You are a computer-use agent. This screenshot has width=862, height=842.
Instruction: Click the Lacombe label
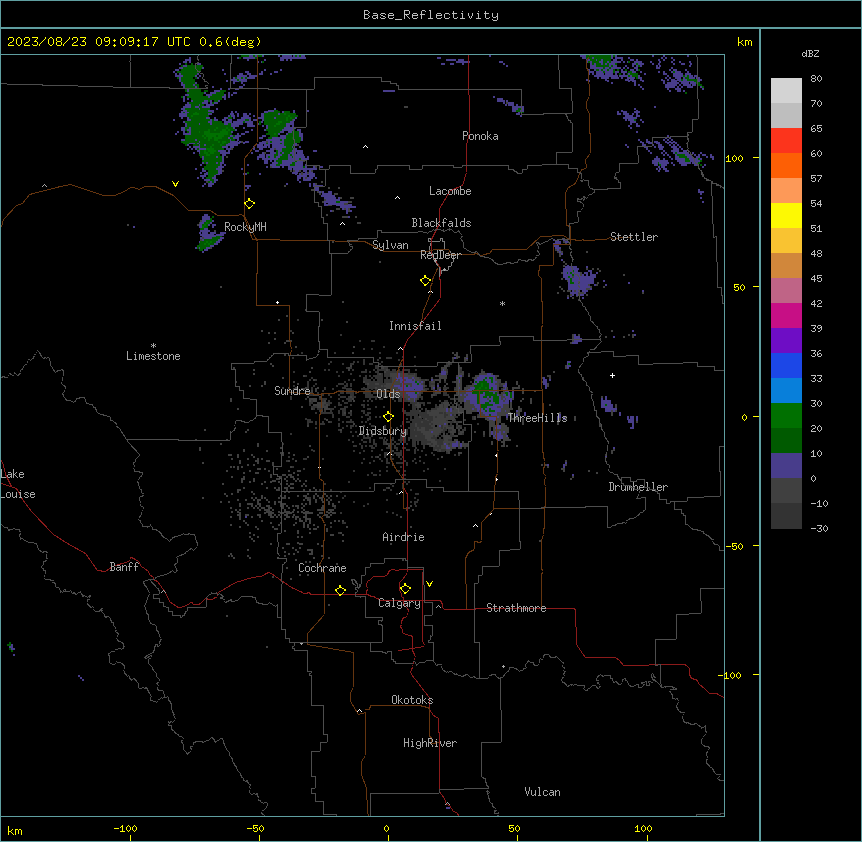[x=450, y=191]
